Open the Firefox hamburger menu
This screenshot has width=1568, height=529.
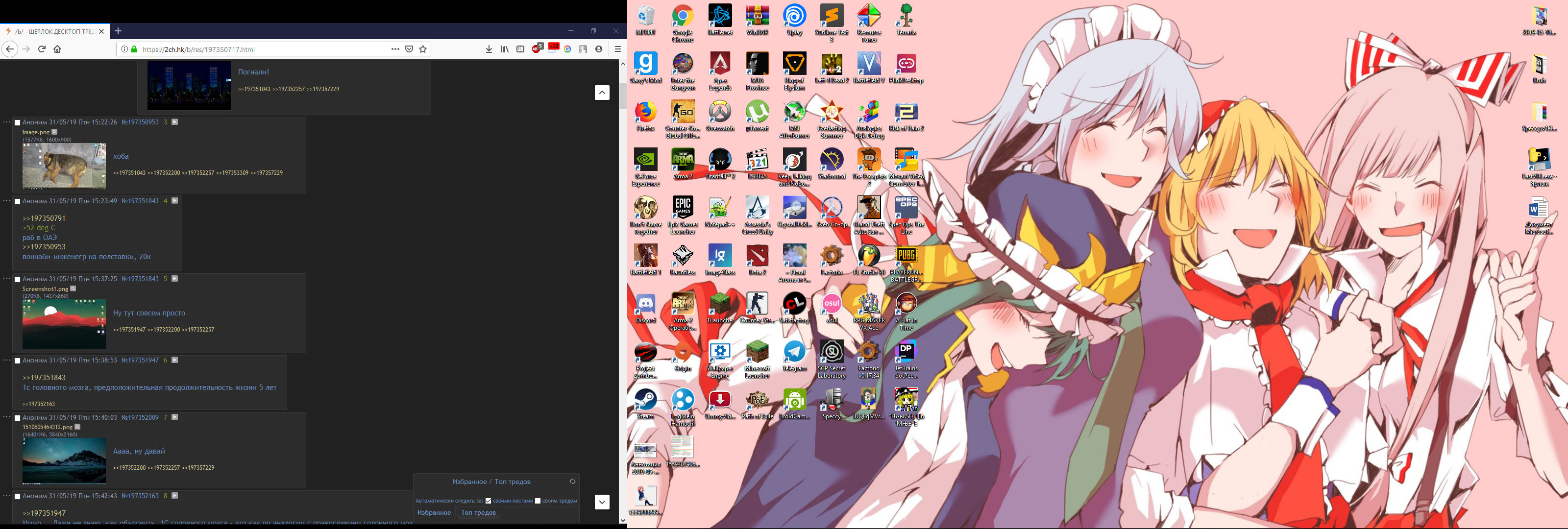coord(617,49)
